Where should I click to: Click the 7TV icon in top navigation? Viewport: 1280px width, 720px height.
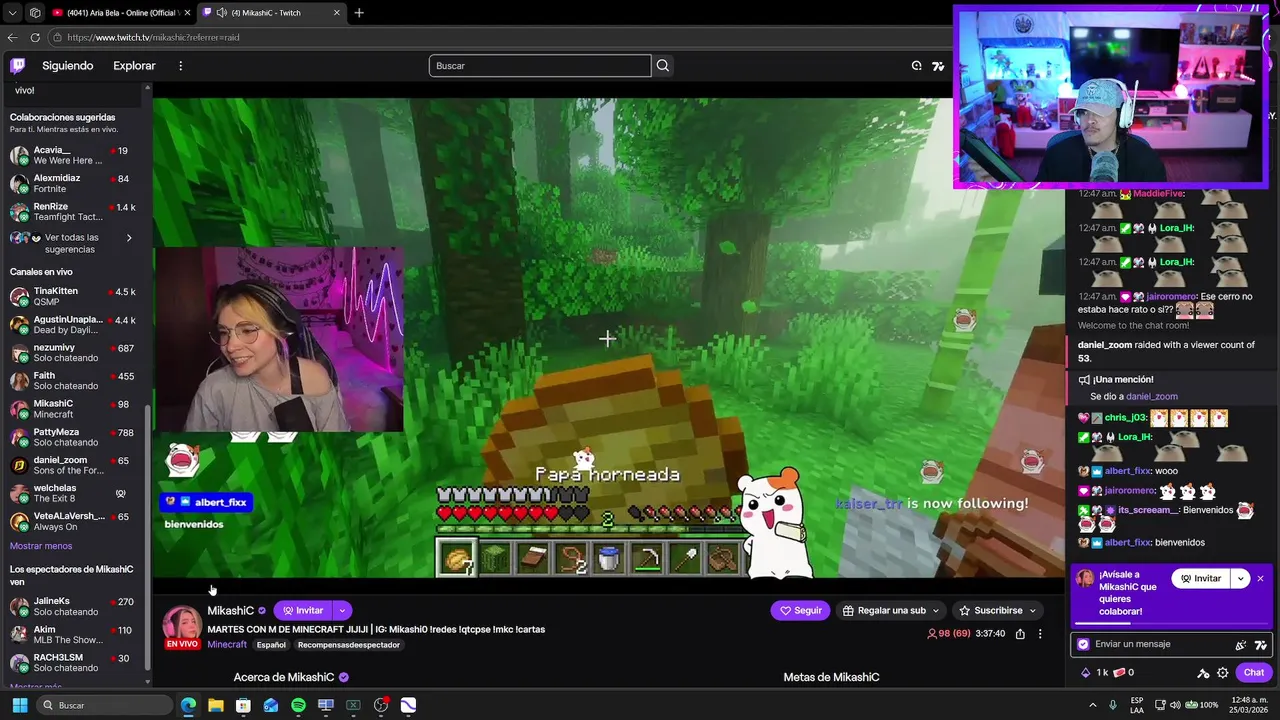click(x=938, y=66)
